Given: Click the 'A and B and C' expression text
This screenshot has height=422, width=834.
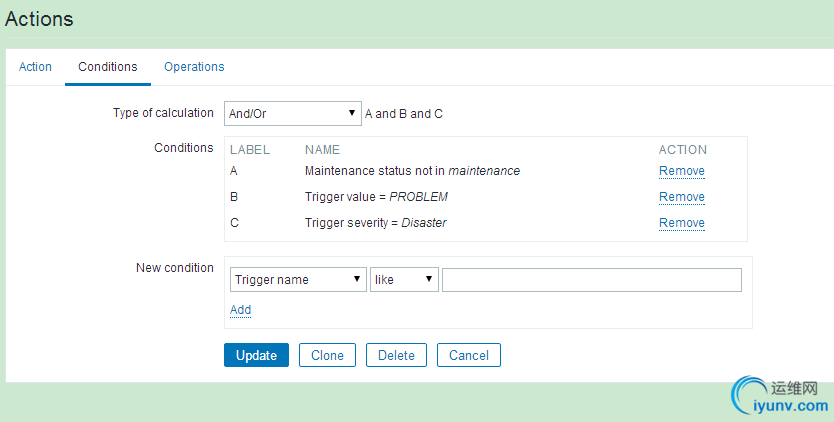Looking at the screenshot, I should point(403,114).
